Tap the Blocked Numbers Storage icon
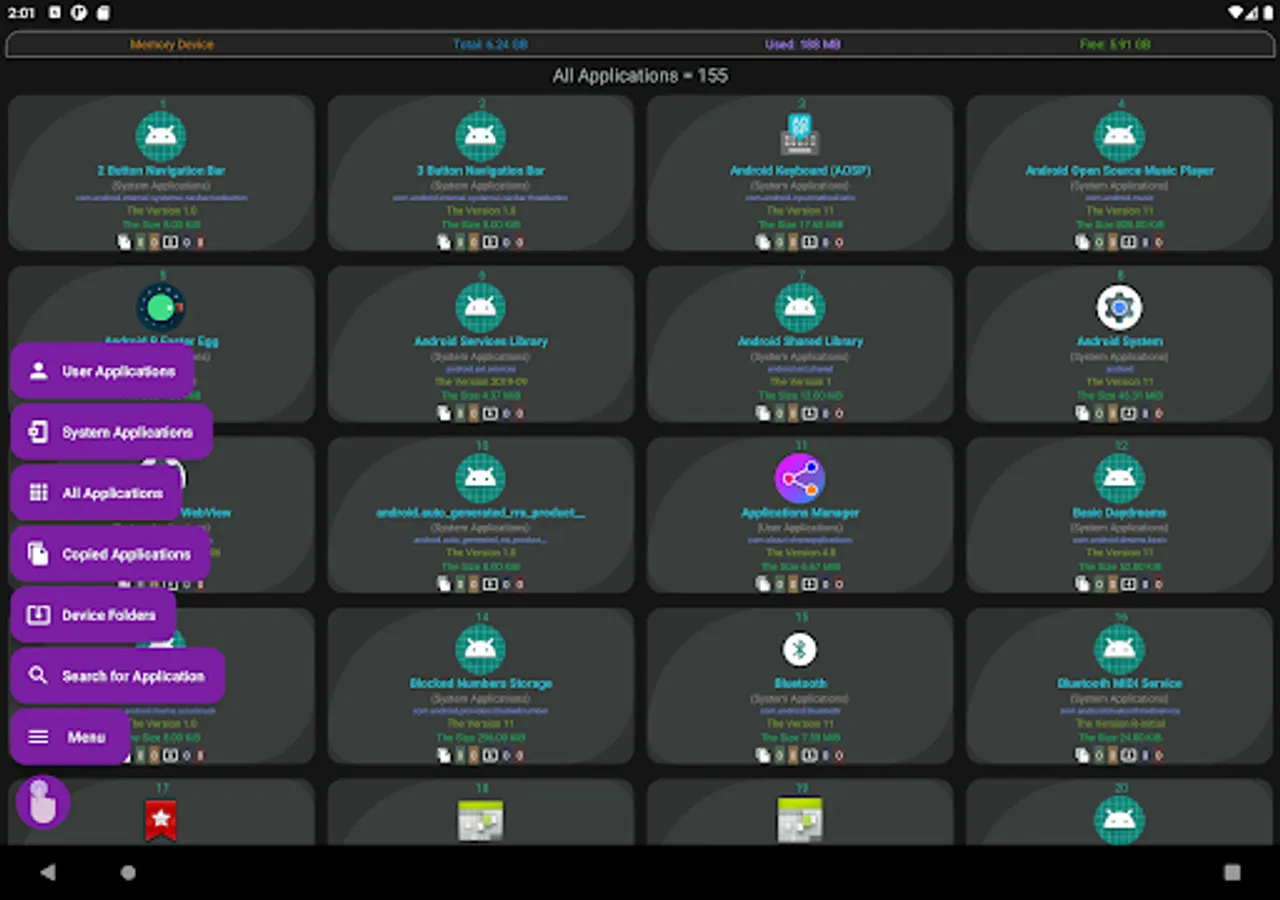 click(481, 649)
